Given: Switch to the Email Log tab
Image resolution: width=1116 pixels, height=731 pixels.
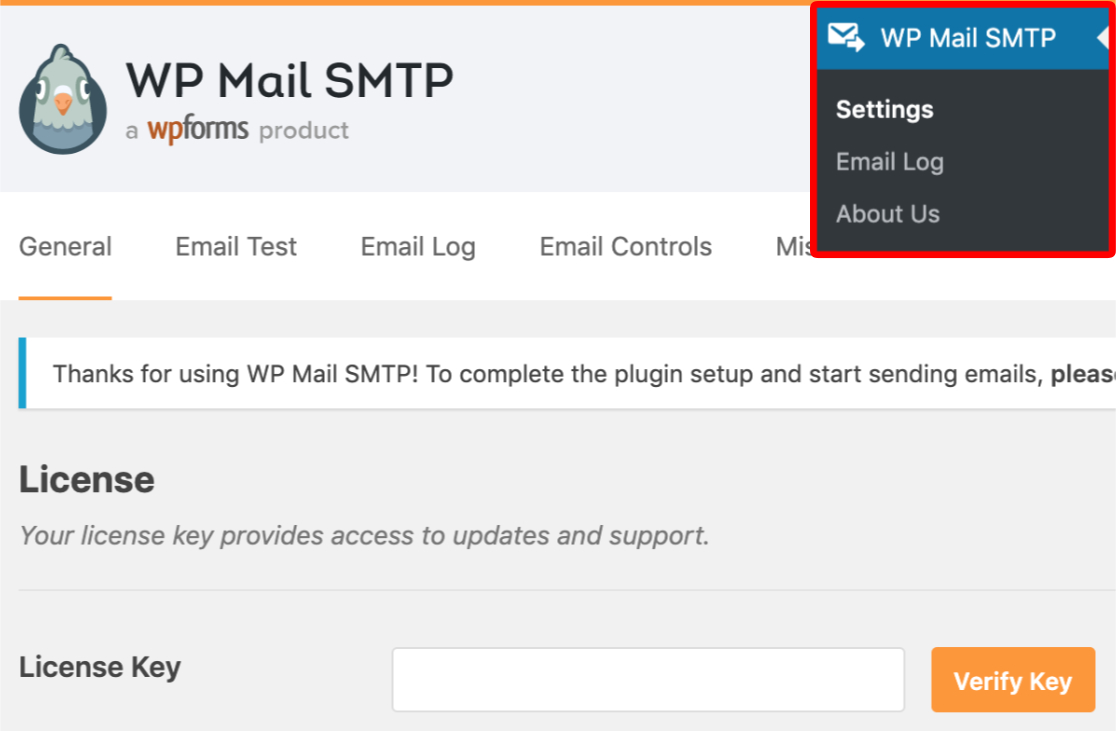Looking at the screenshot, I should click(x=417, y=246).
